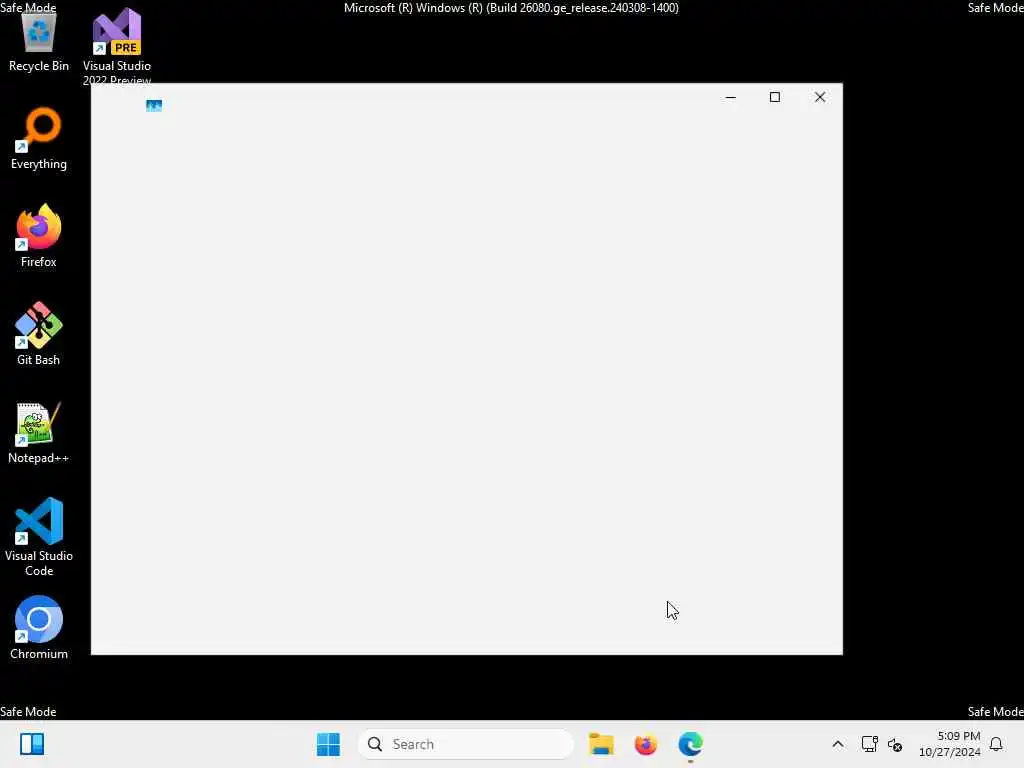Select the Everything search shortcut
This screenshot has width=1024, height=768.
click(39, 139)
